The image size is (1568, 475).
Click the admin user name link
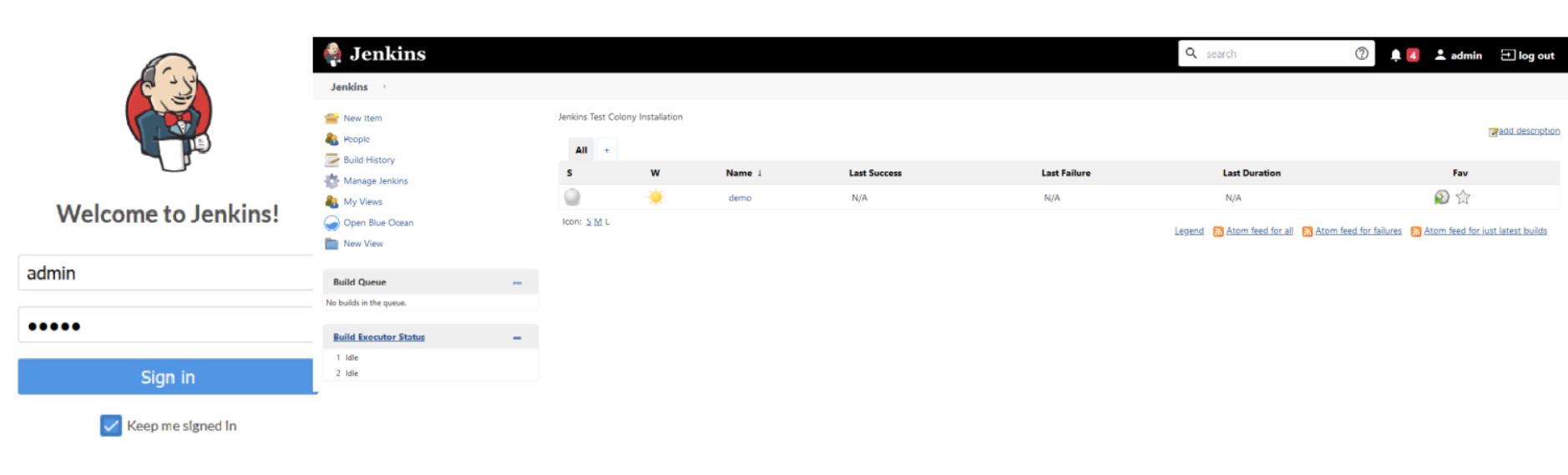(x=1466, y=56)
